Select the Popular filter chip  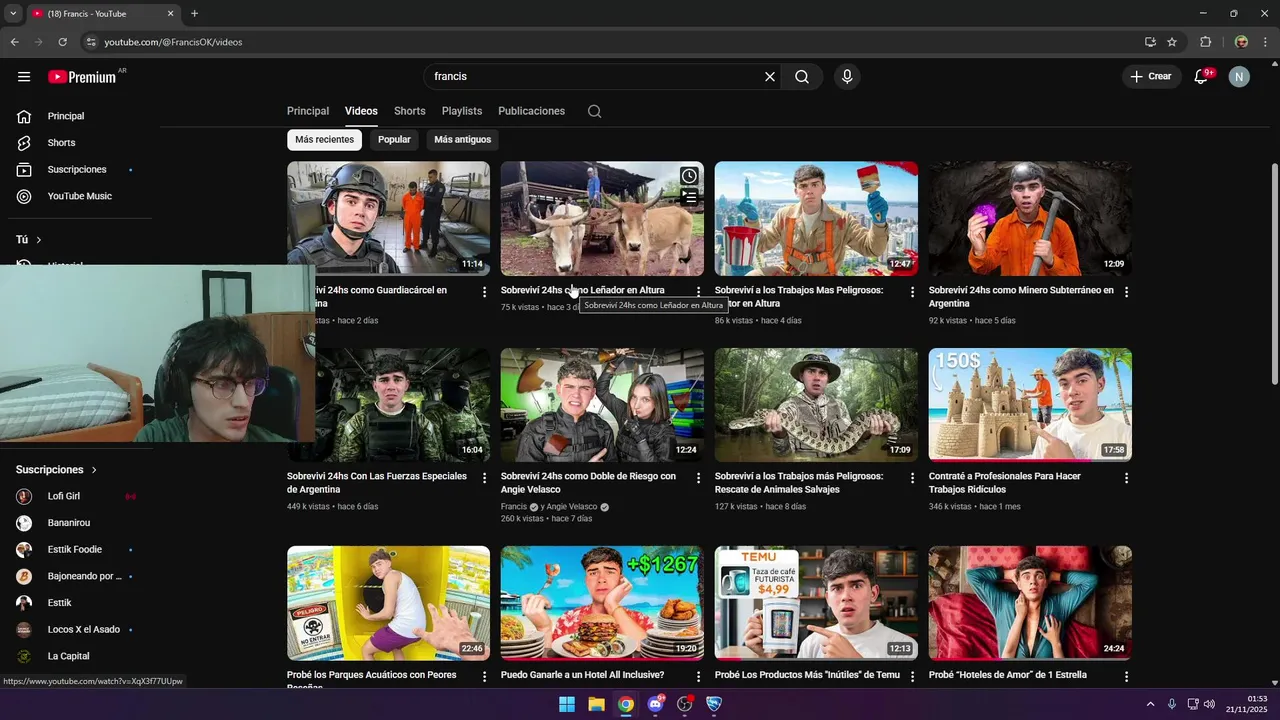click(394, 140)
